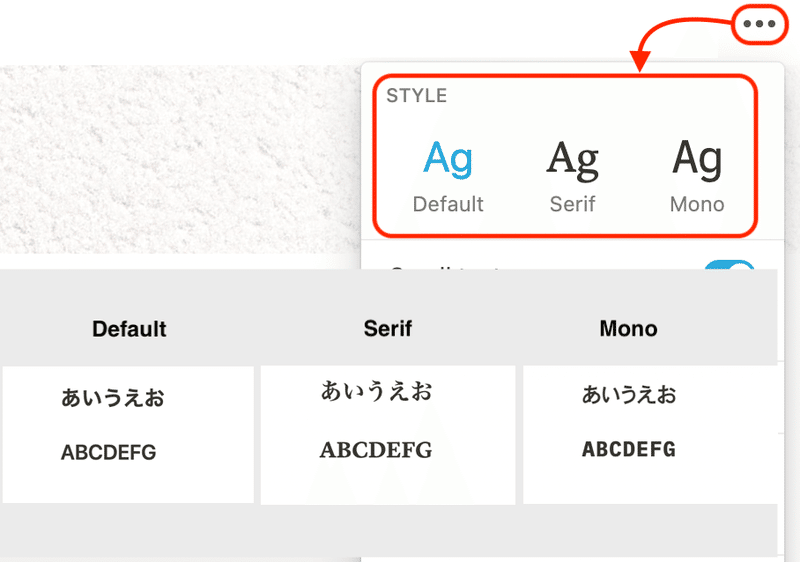Image resolution: width=800 pixels, height=562 pixels.
Task: Click the STYLE section heading
Action: point(416,95)
